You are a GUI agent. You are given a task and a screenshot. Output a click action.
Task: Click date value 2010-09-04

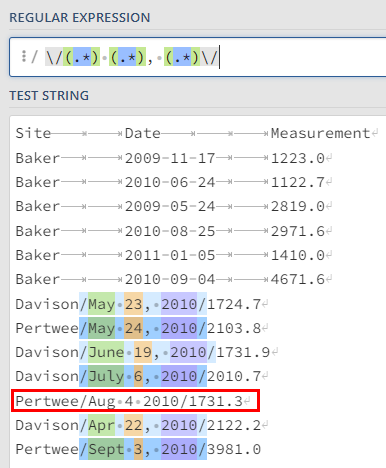point(170,279)
